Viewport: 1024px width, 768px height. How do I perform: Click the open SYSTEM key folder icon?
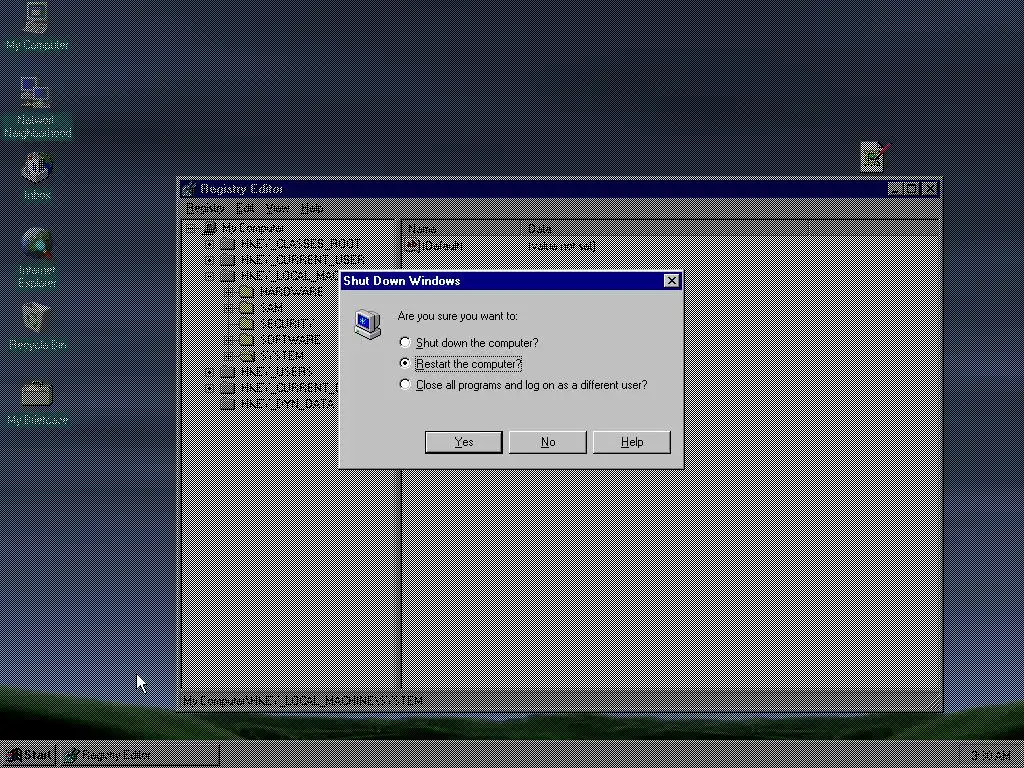pos(246,356)
